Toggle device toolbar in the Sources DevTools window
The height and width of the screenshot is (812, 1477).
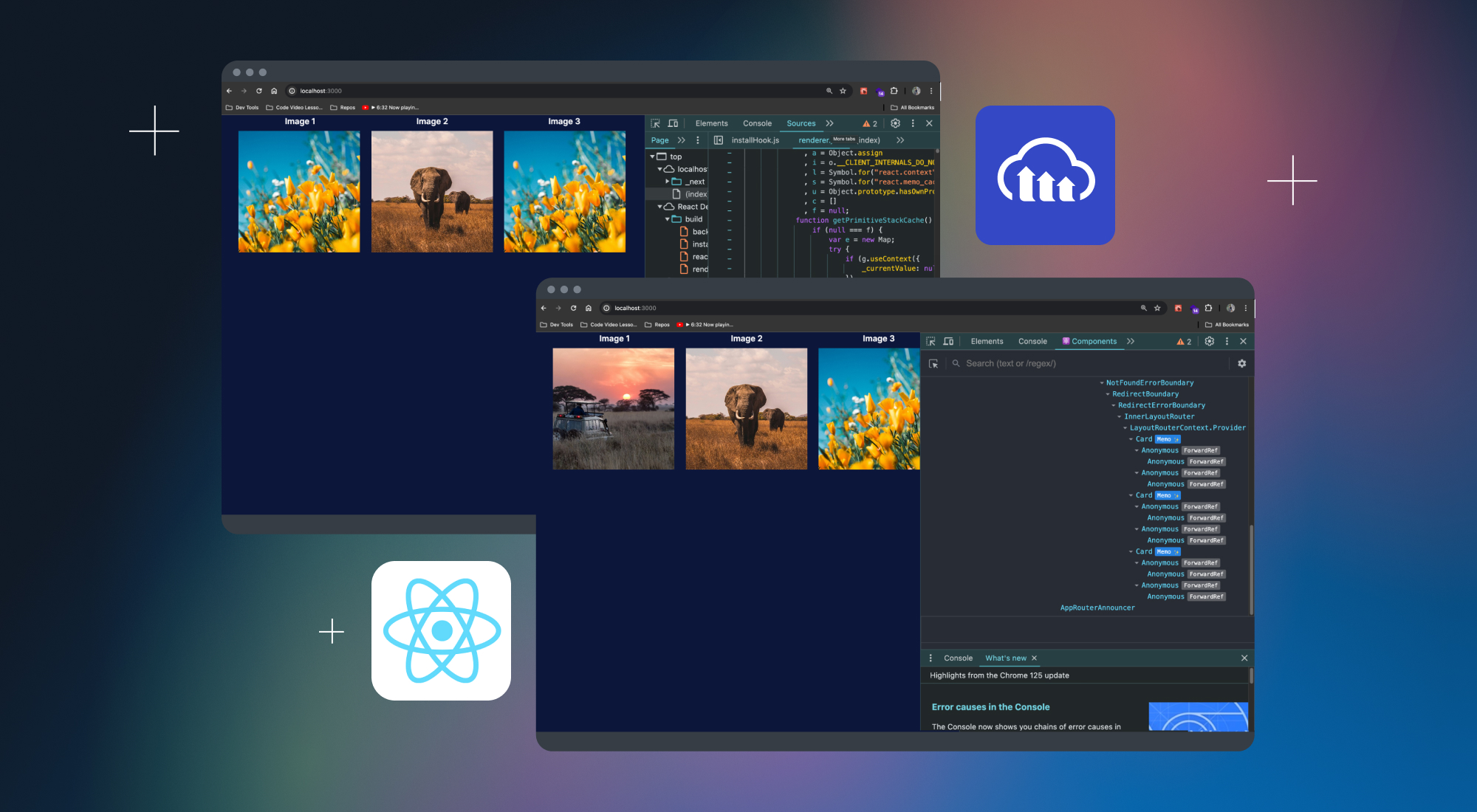tap(673, 123)
